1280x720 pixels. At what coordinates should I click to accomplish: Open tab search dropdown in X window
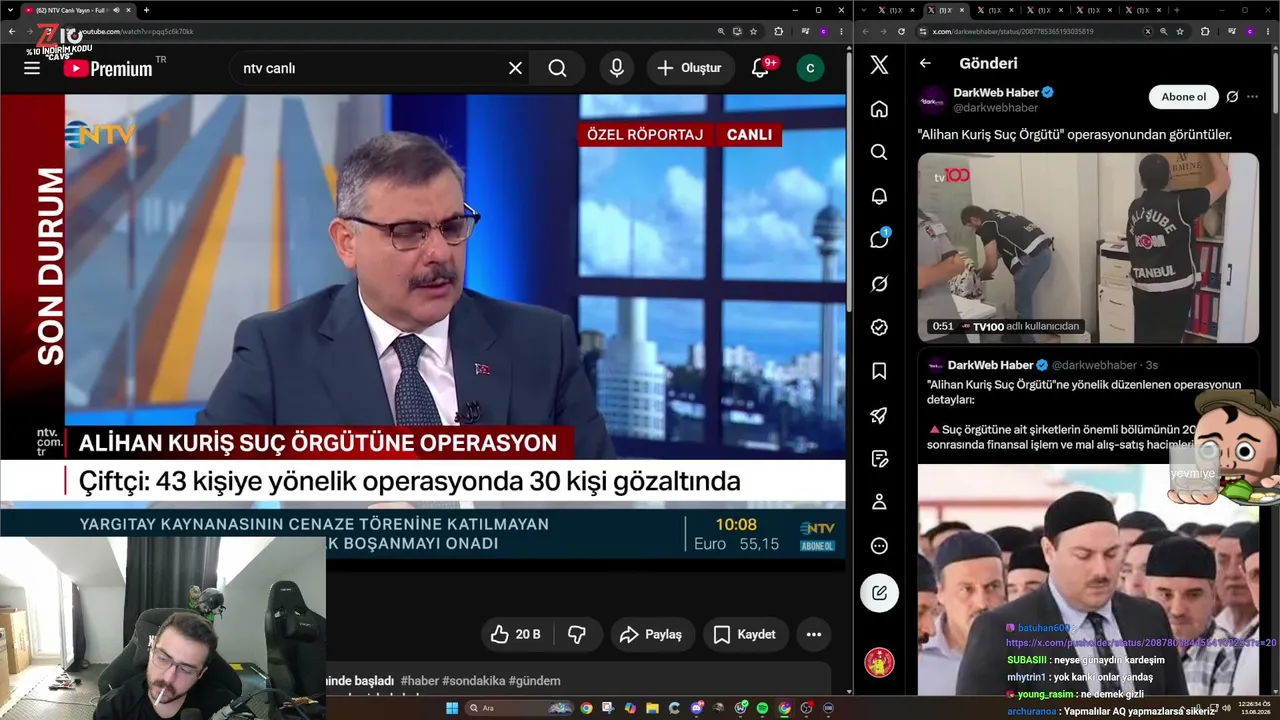[864, 10]
